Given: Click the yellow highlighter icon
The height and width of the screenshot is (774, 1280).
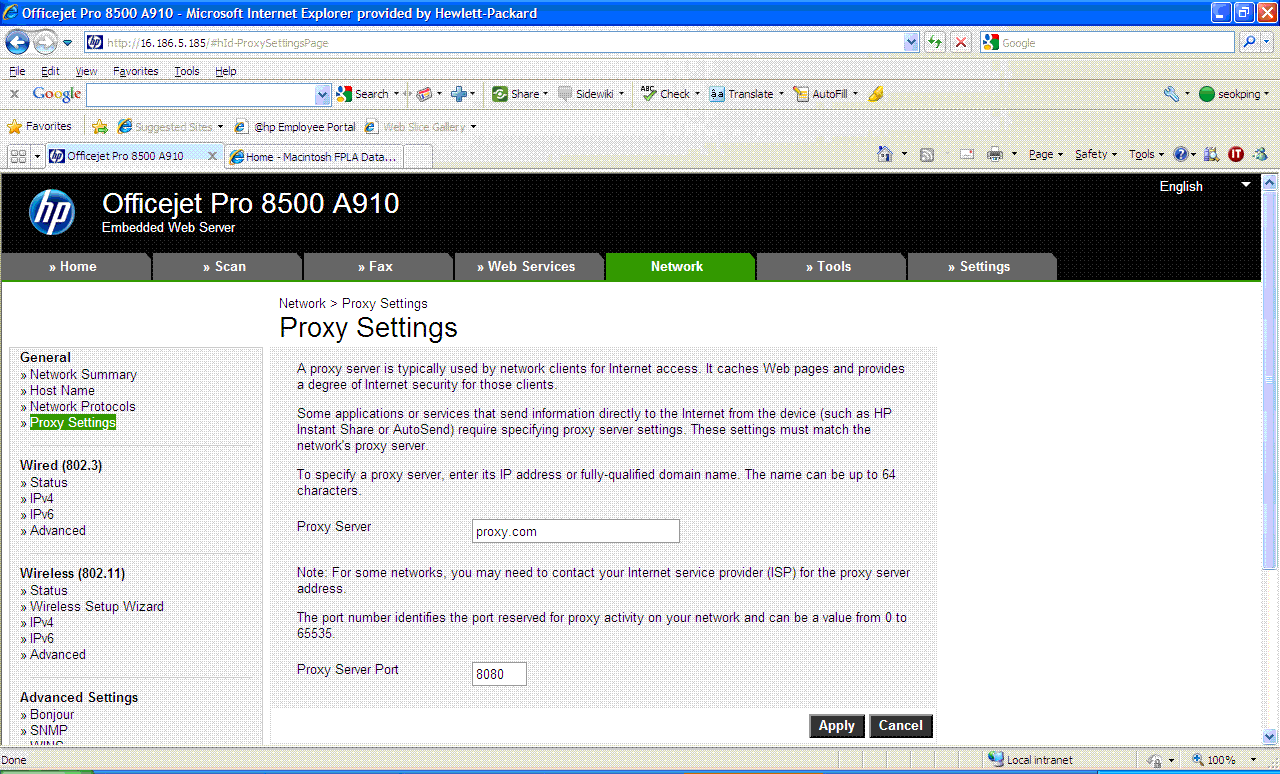Looking at the screenshot, I should pyautogui.click(x=876, y=94).
